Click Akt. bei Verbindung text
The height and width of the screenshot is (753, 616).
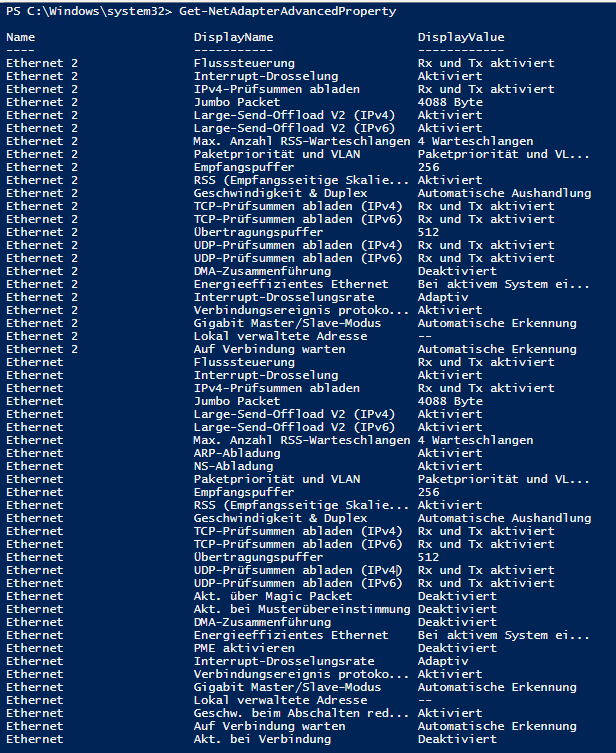coord(262,739)
